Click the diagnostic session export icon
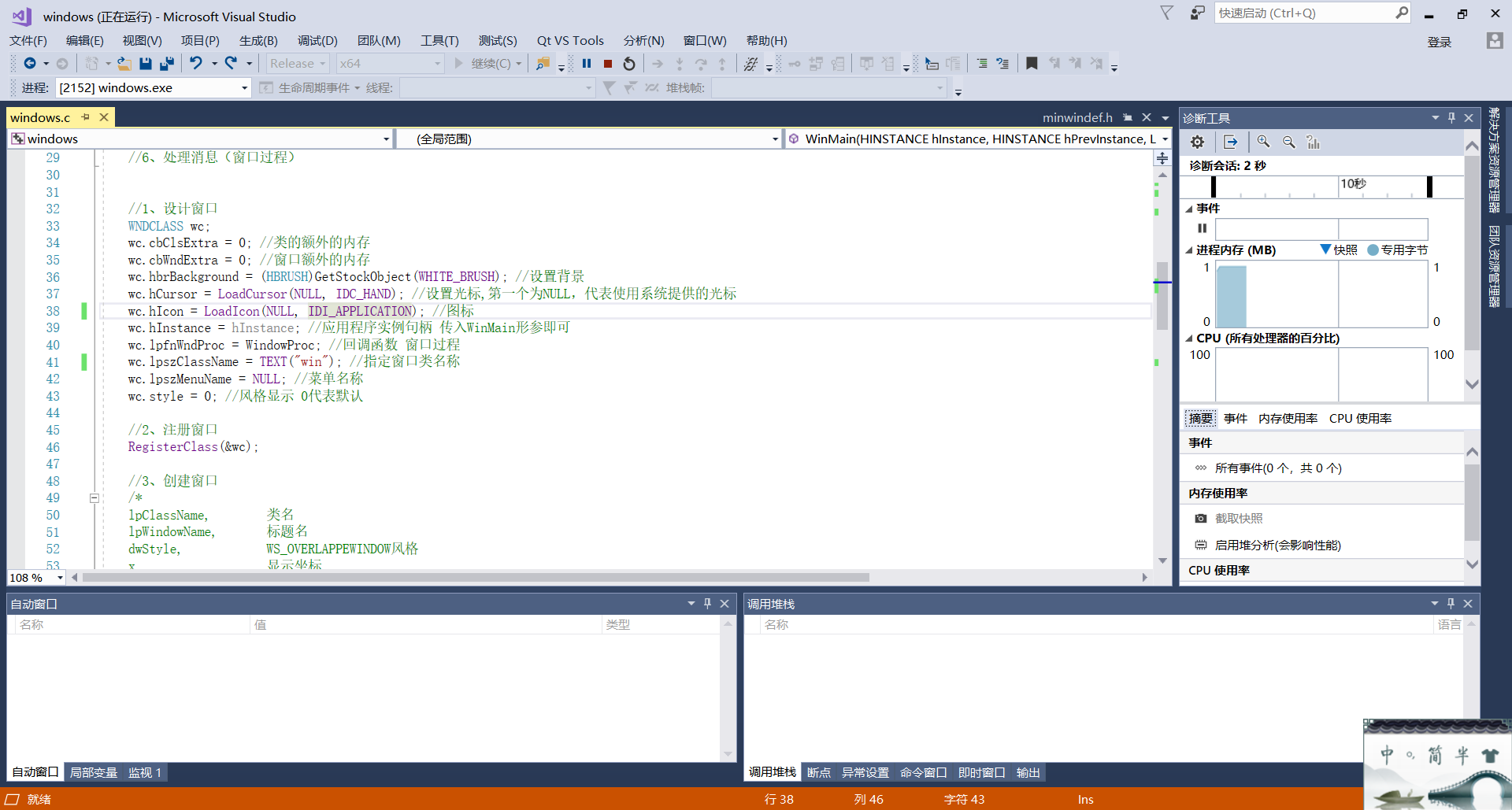The width and height of the screenshot is (1512, 810). tap(1231, 142)
